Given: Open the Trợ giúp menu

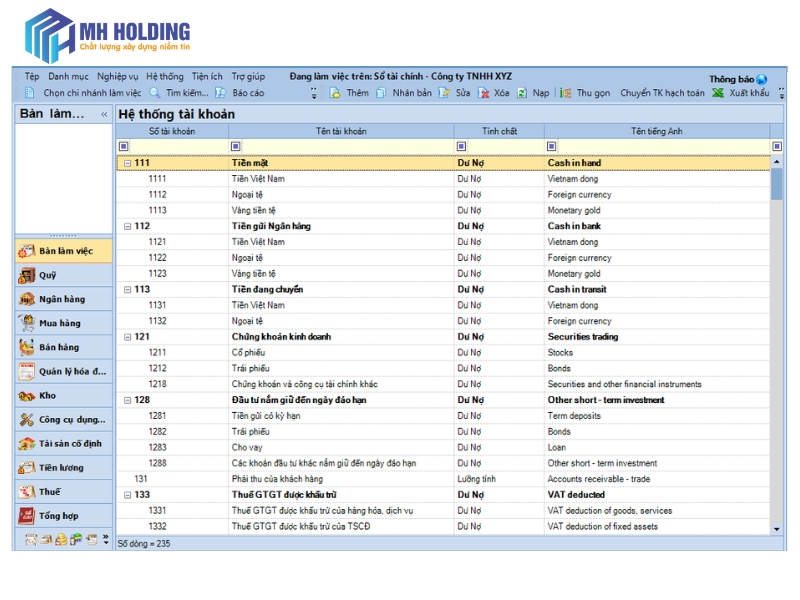Looking at the screenshot, I should [248, 77].
